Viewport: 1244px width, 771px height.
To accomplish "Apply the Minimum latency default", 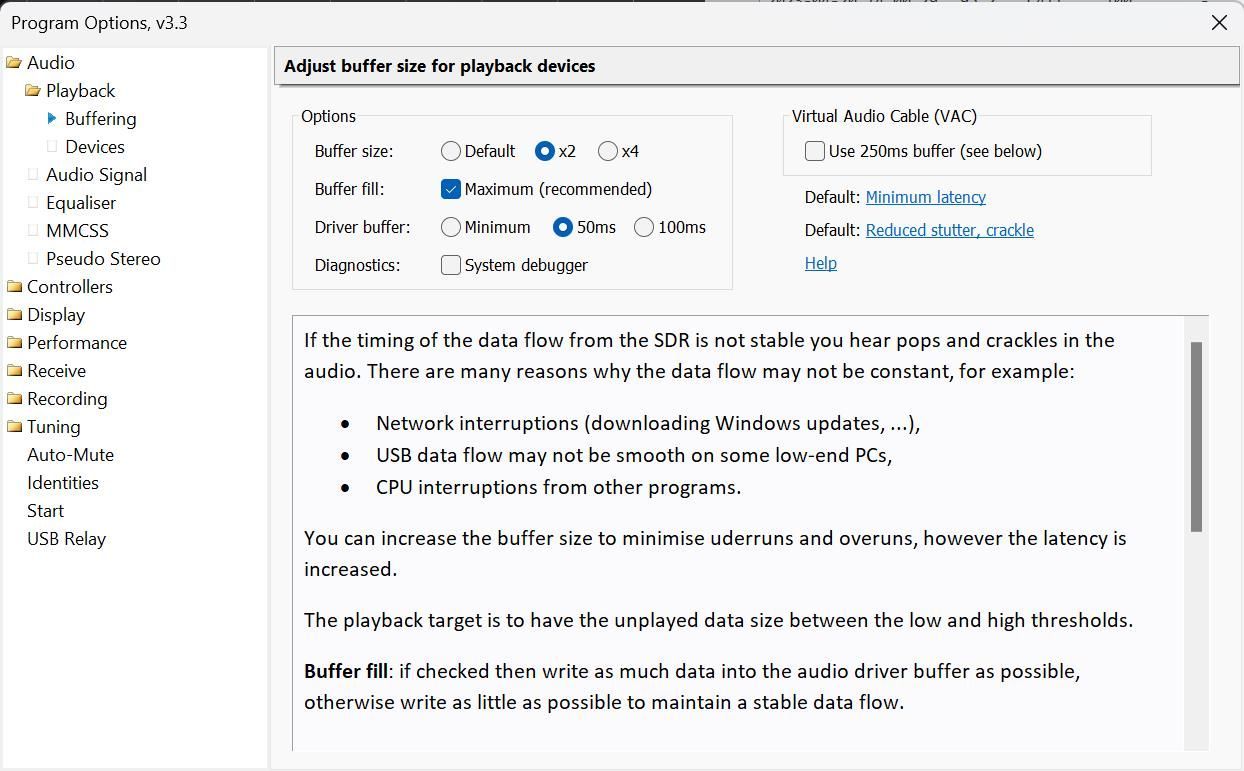I will click(925, 198).
